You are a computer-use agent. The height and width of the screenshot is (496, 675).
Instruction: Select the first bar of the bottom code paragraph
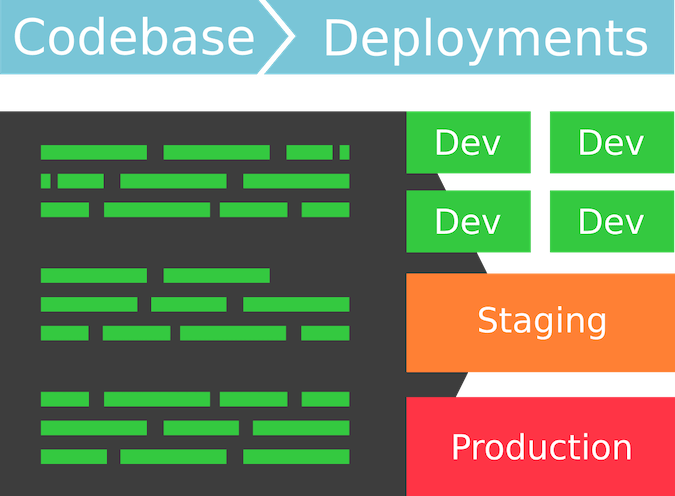tap(64, 399)
